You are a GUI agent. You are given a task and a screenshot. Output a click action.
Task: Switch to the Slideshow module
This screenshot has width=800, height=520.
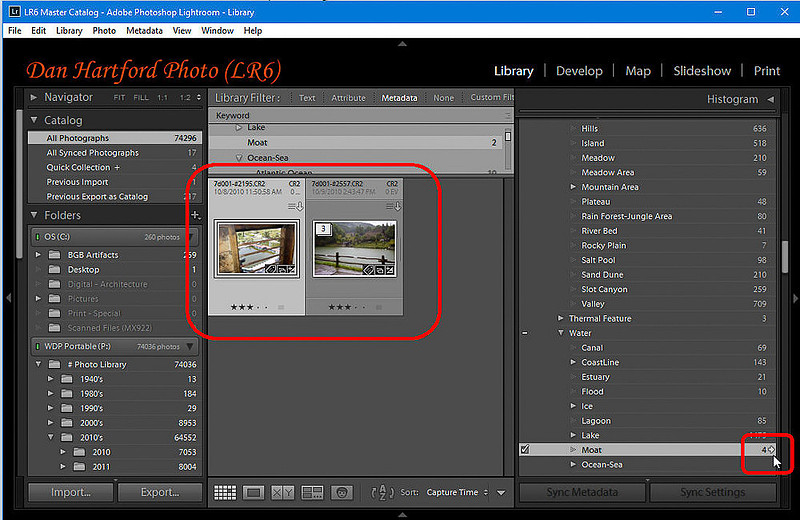tap(702, 71)
